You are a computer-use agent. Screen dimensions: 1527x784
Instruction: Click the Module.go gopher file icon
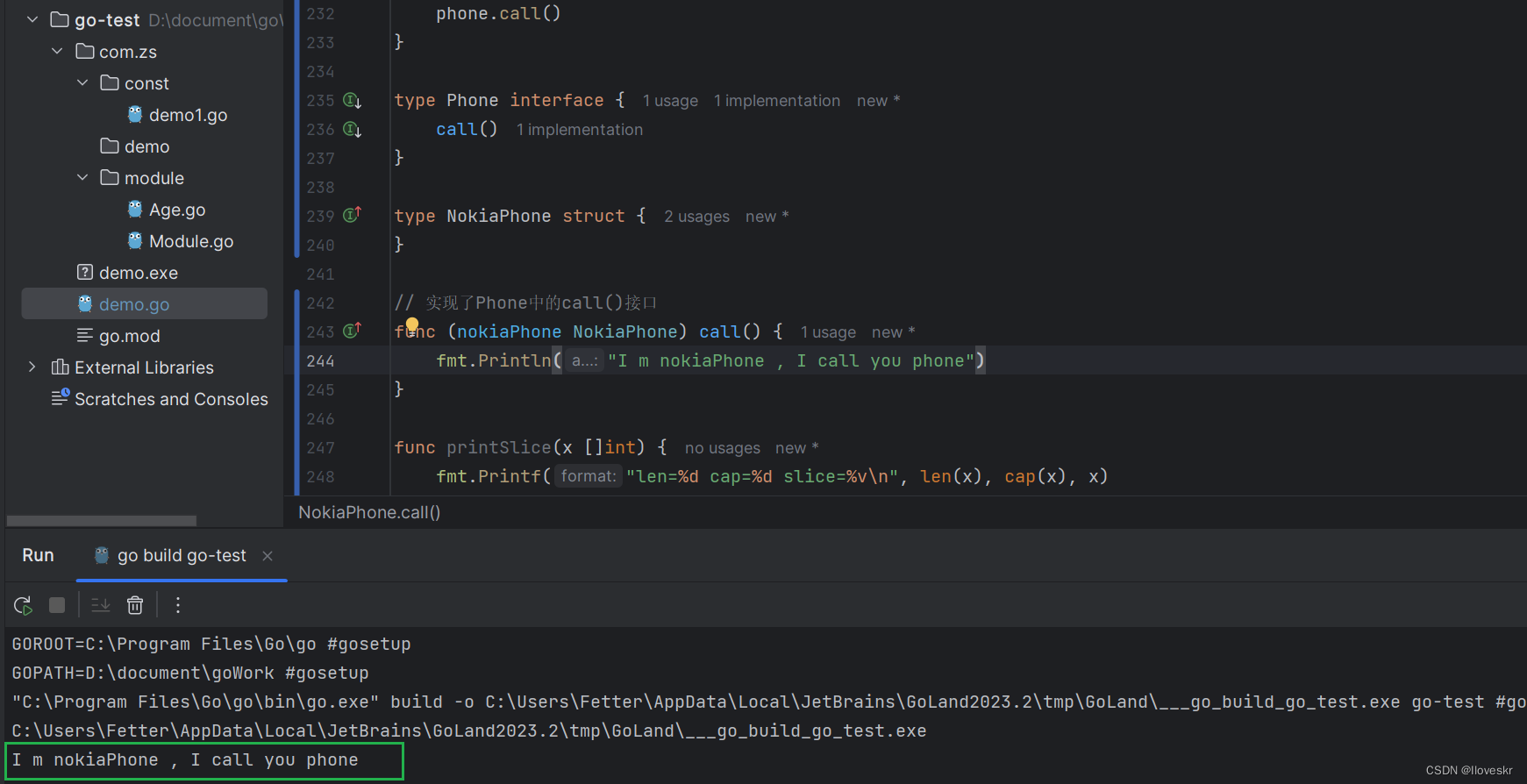coord(135,240)
